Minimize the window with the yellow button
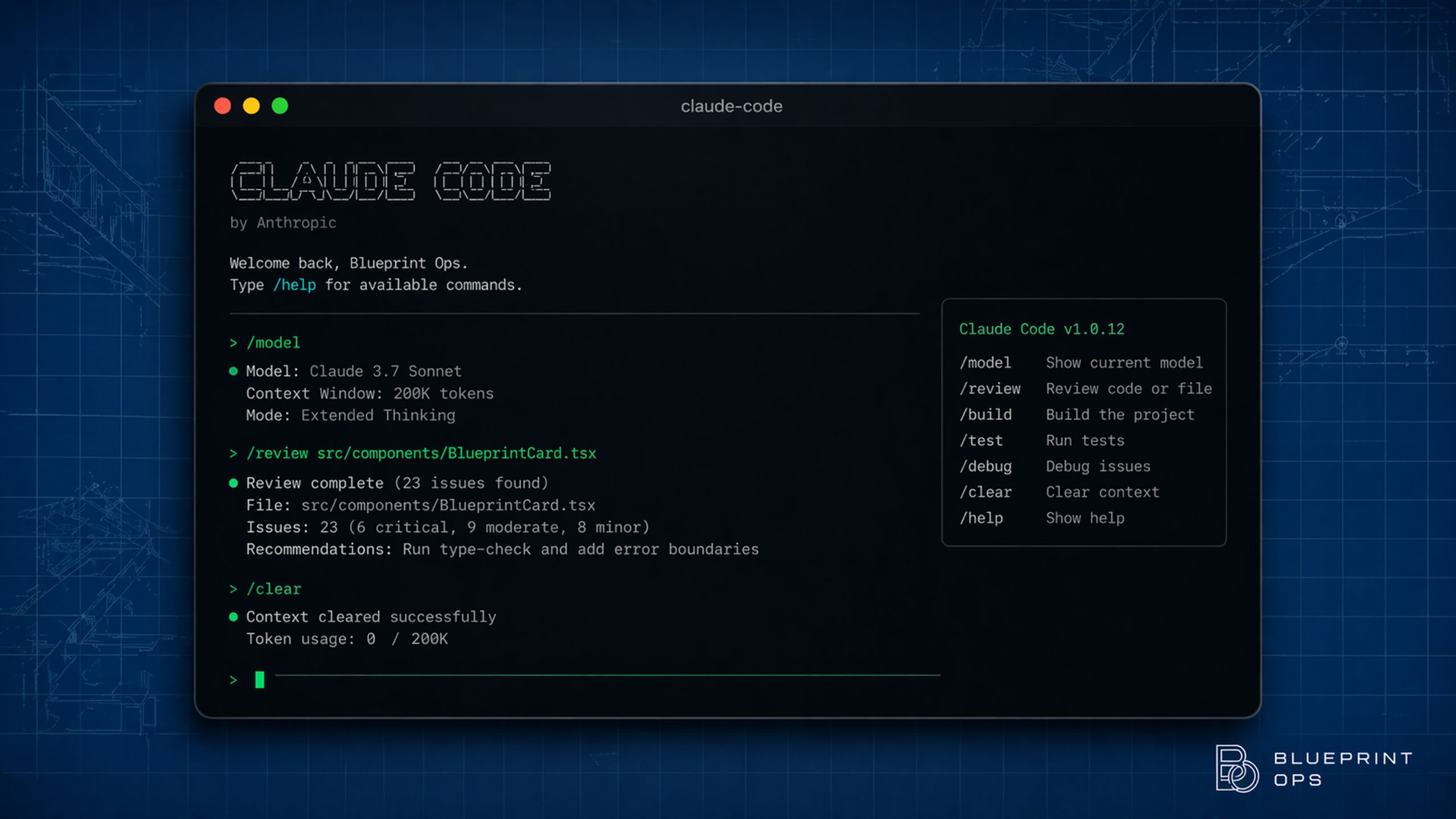 (x=251, y=106)
